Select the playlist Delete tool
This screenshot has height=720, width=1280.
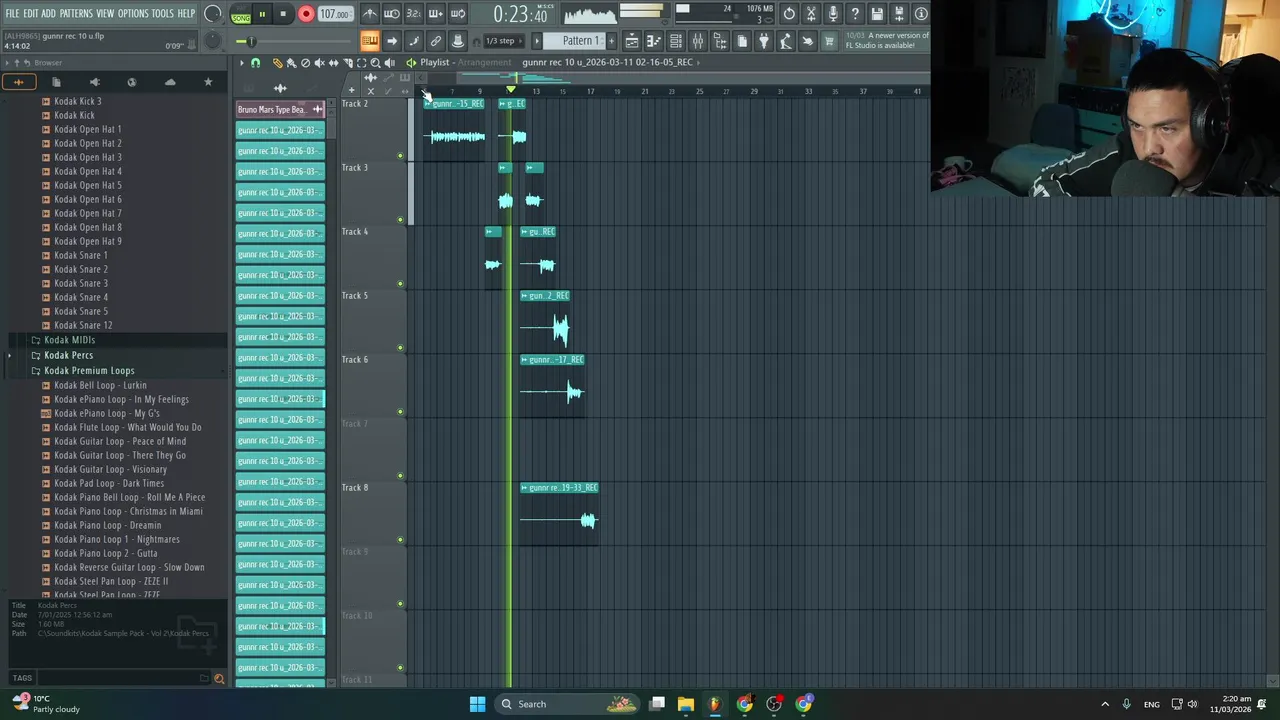pyautogui.click(x=305, y=62)
